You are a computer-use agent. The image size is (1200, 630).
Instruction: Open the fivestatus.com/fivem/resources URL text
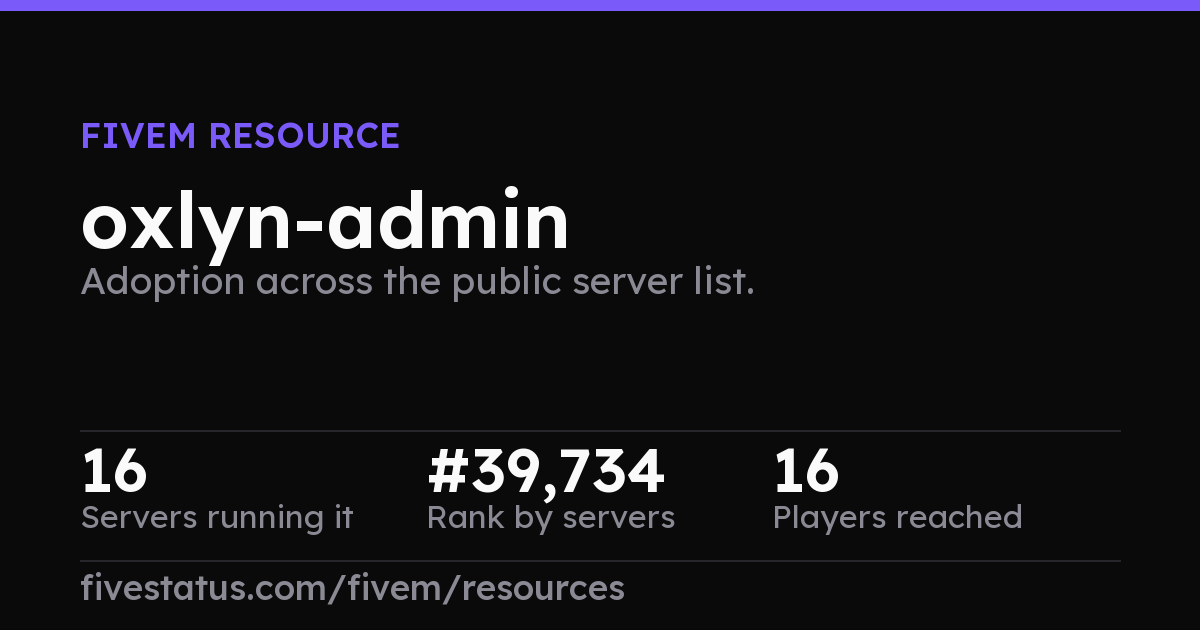353,588
